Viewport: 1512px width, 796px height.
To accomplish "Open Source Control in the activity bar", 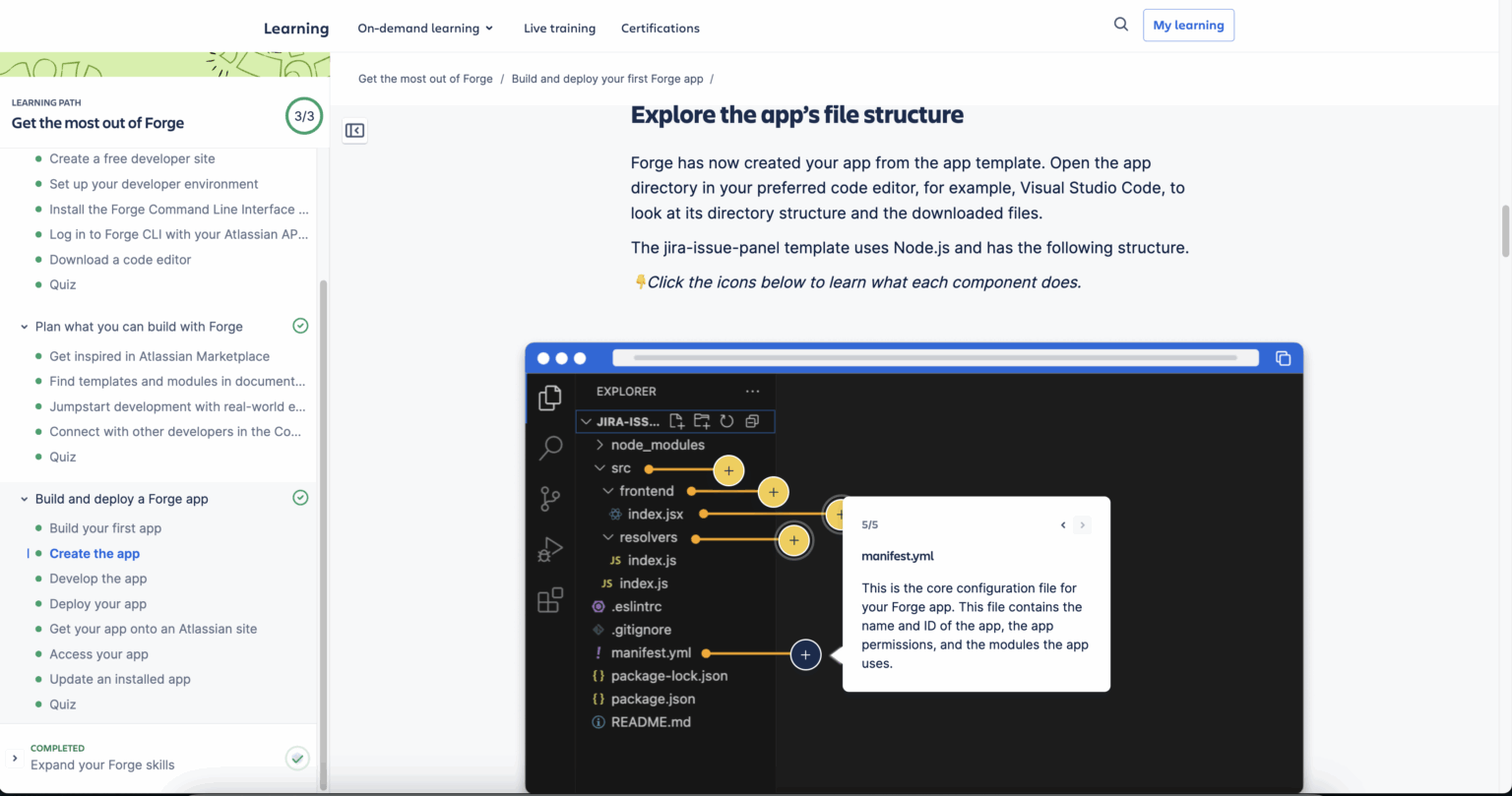I will click(549, 499).
